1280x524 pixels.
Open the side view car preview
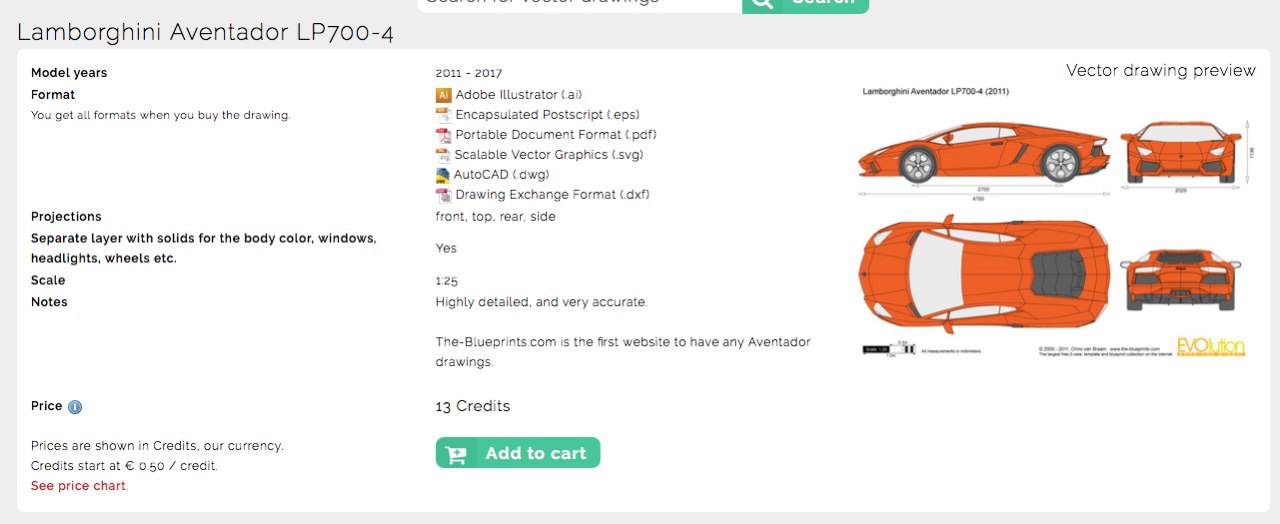(x=984, y=151)
